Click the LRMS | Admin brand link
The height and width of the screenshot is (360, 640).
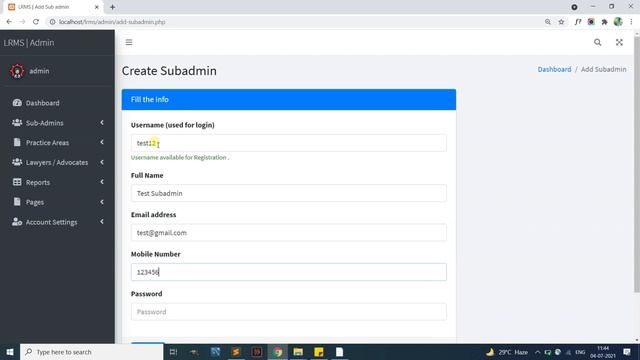(x=29, y=42)
